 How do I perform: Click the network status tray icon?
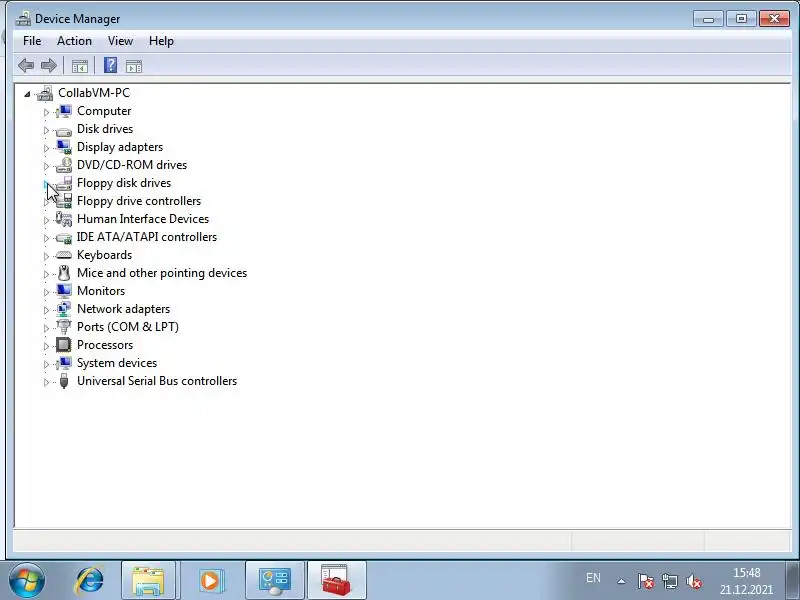coord(669,581)
